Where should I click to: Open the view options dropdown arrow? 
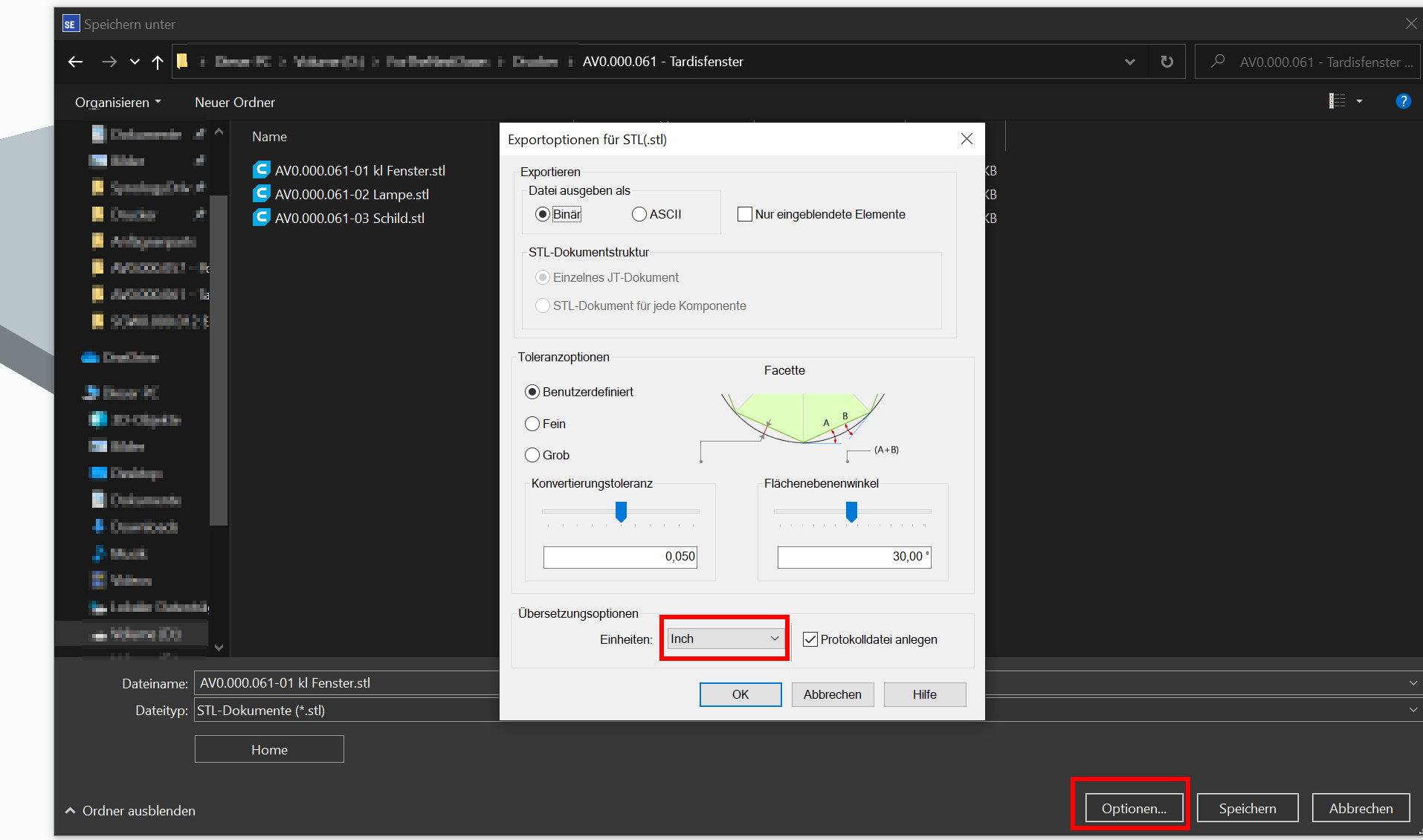pos(1359,101)
